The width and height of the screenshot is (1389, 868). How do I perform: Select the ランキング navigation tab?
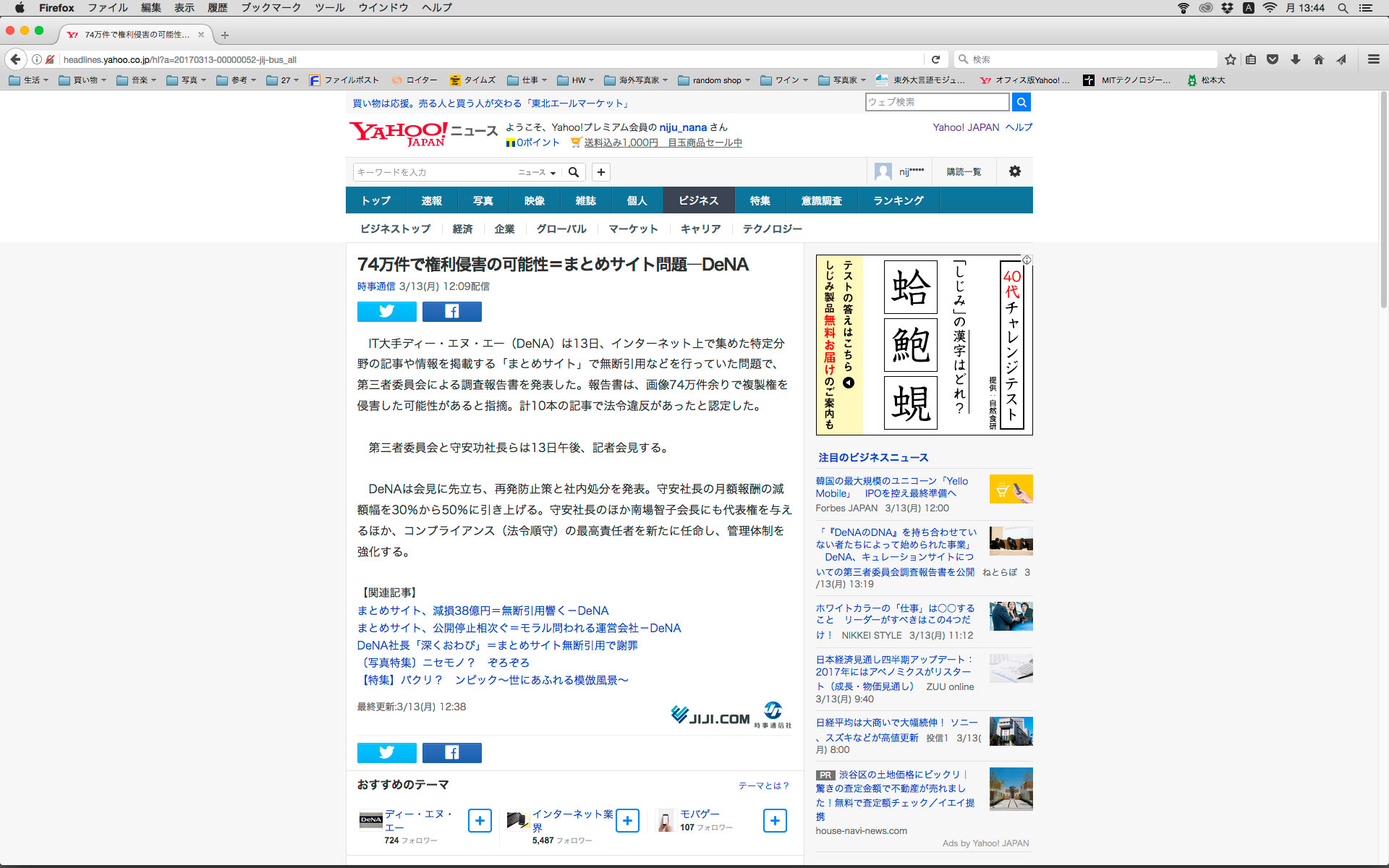coord(898,200)
